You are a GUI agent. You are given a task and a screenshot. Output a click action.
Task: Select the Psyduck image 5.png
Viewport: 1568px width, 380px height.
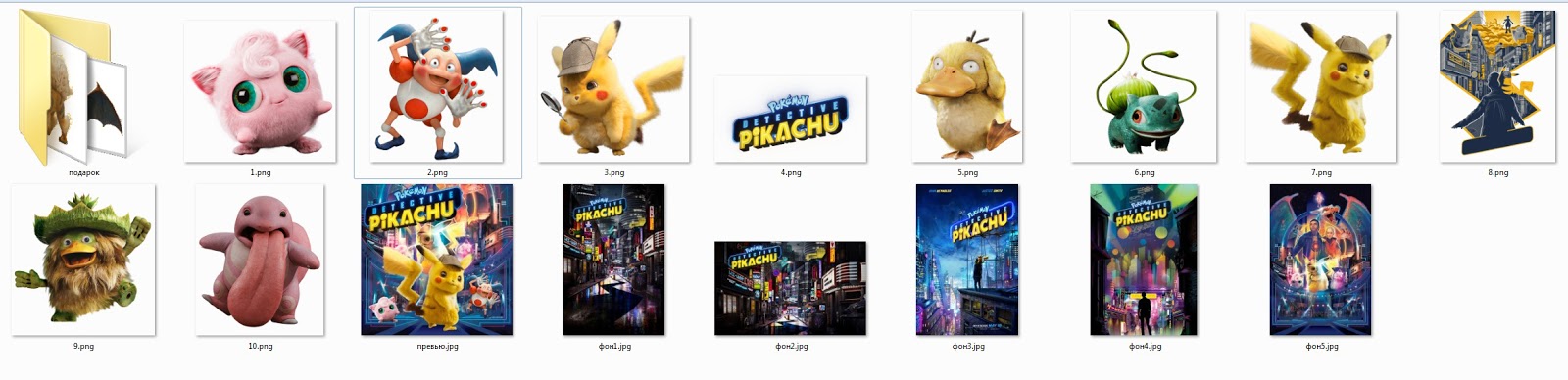click(x=967, y=87)
